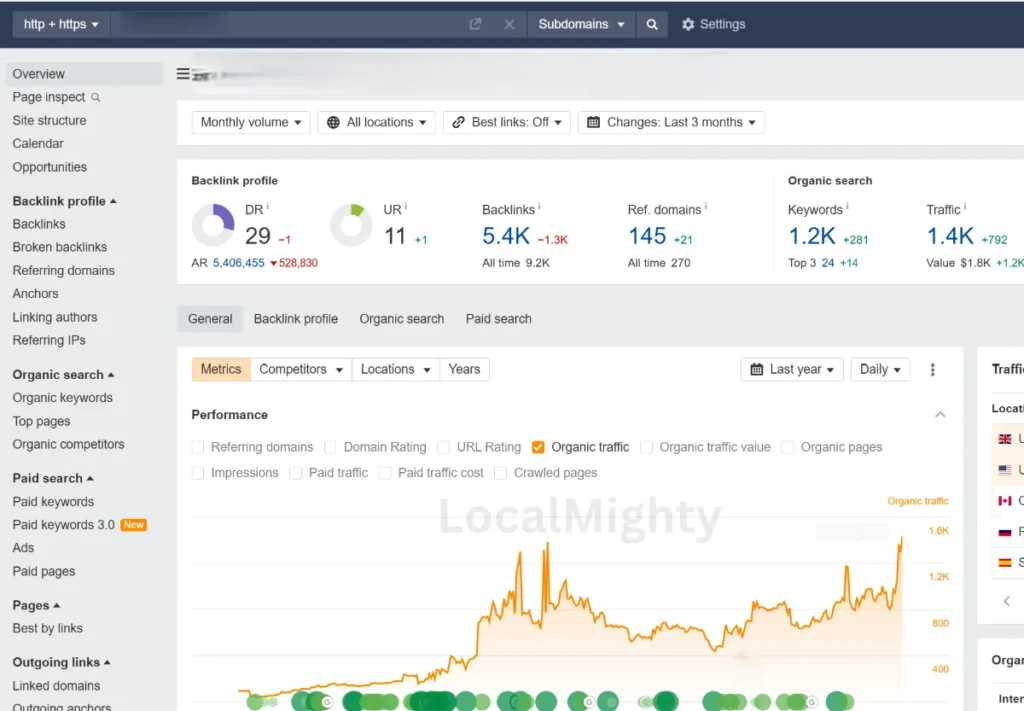Enable the Paid traffic checkbox
Image resolution: width=1024 pixels, height=711 pixels.
[296, 473]
